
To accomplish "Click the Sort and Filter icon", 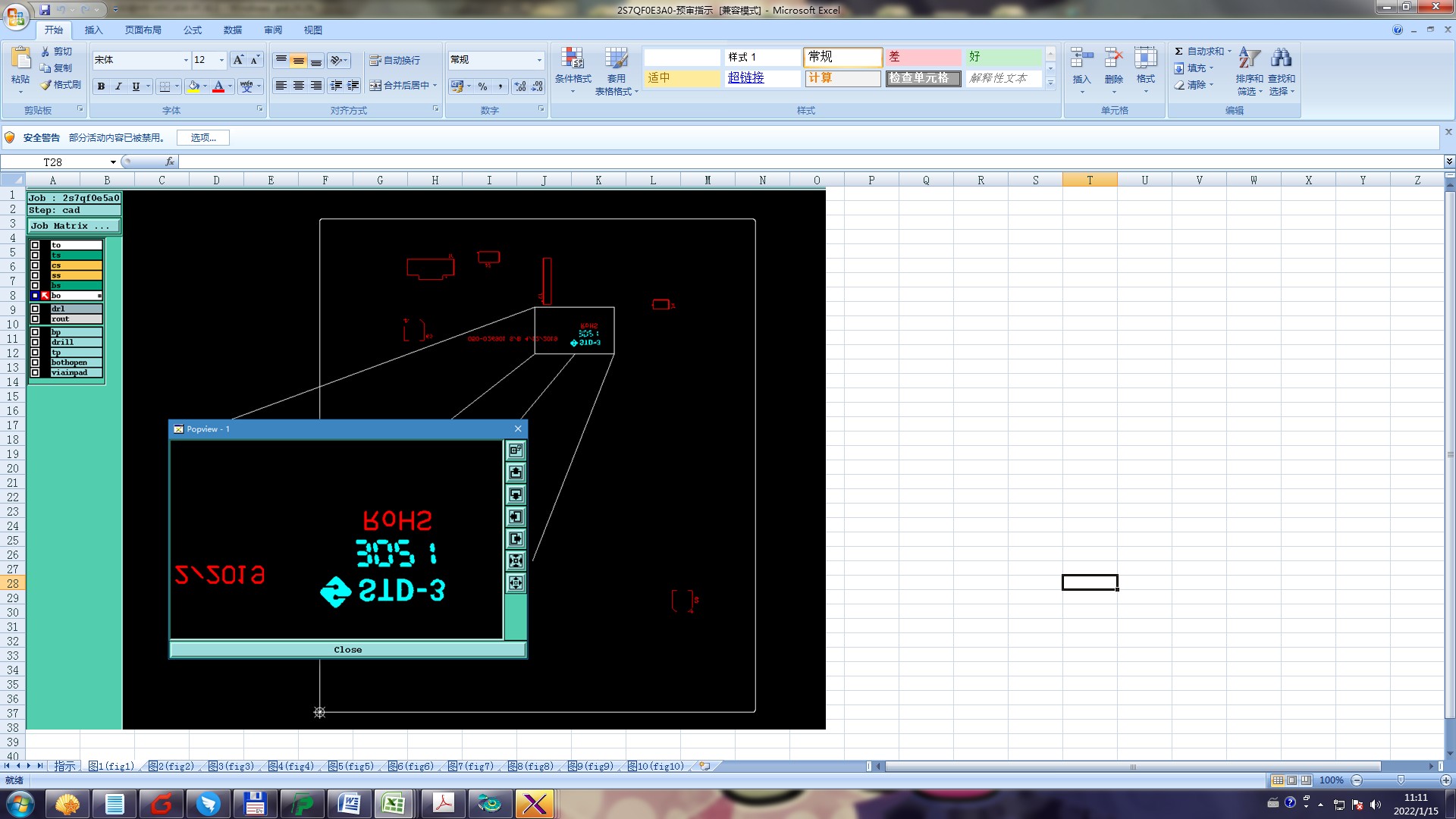I will tap(1249, 59).
